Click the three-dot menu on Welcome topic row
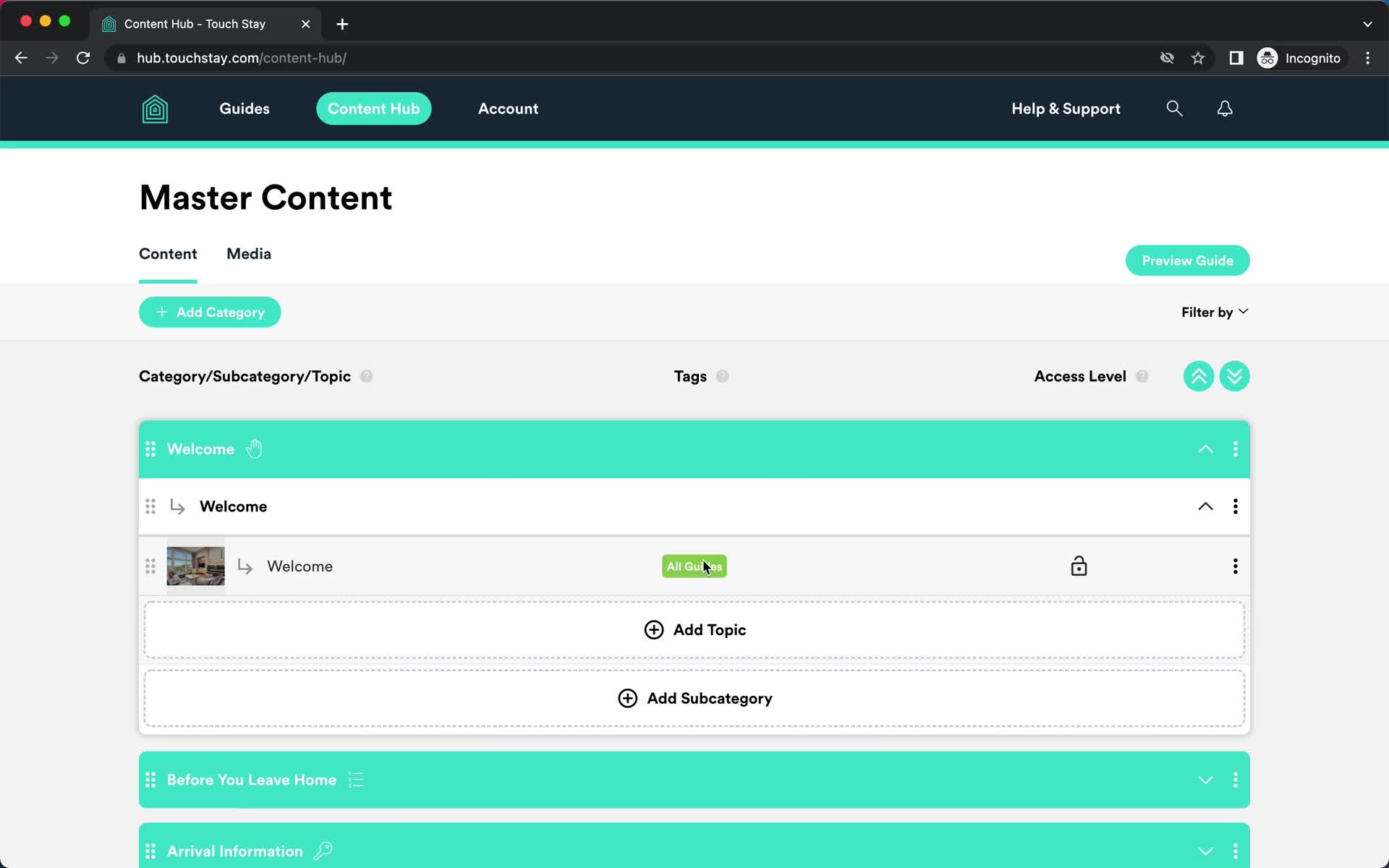The height and width of the screenshot is (868, 1389). [x=1235, y=565]
